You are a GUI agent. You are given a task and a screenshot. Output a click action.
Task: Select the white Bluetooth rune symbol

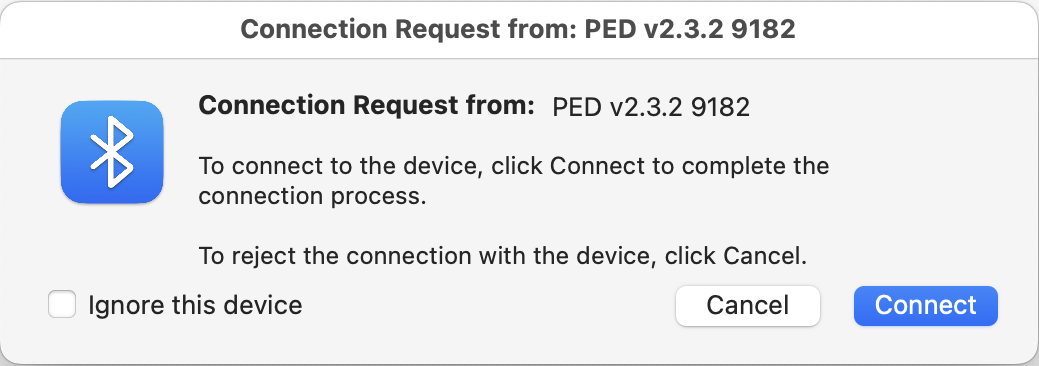112,152
